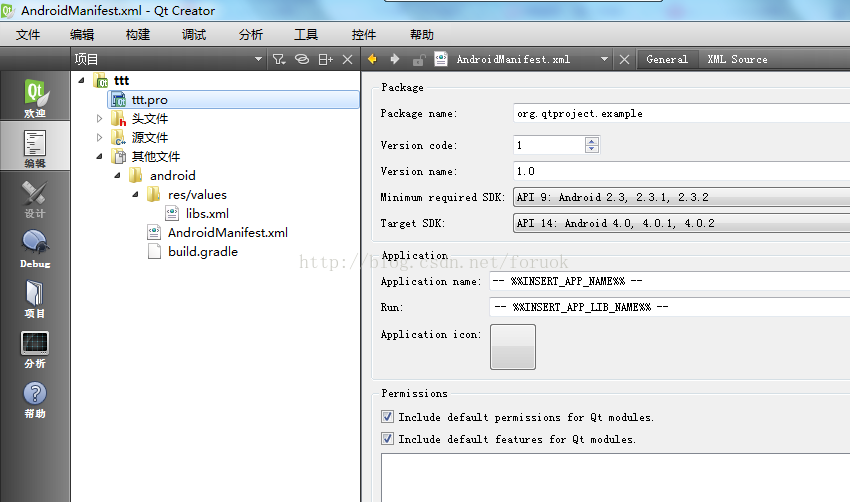Switch to the General tab
The image size is (850, 502).
pyautogui.click(x=667, y=59)
